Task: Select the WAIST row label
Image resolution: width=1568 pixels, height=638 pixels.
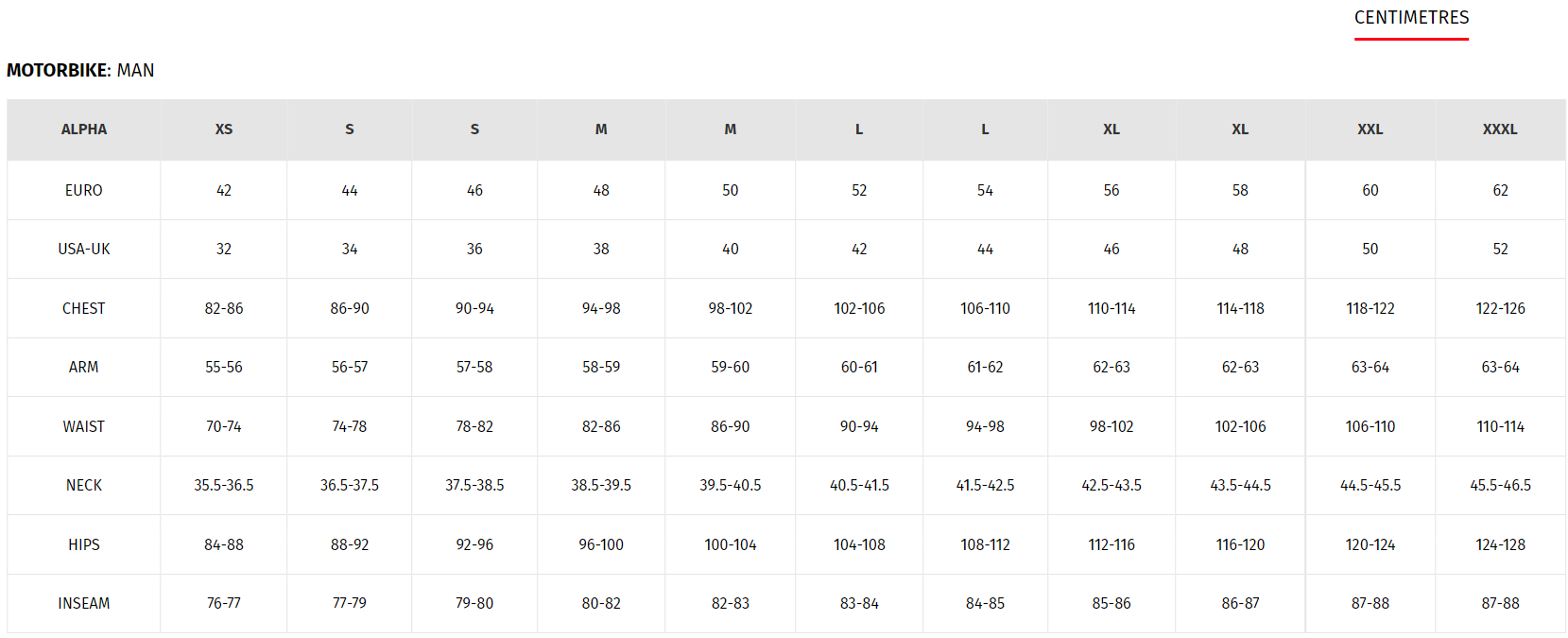Action: pos(84,426)
